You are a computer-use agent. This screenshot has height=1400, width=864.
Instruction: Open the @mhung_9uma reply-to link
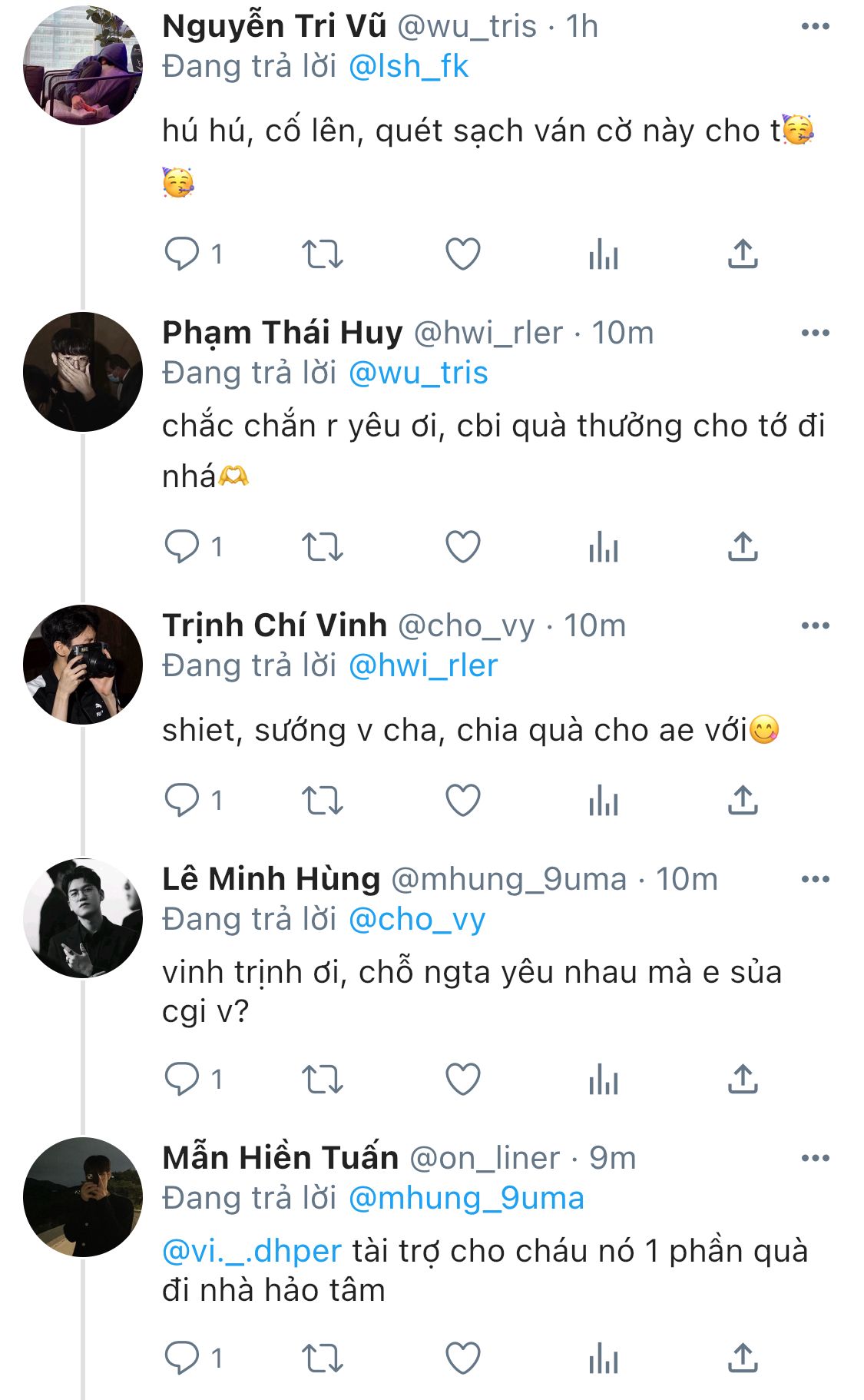click(466, 1199)
